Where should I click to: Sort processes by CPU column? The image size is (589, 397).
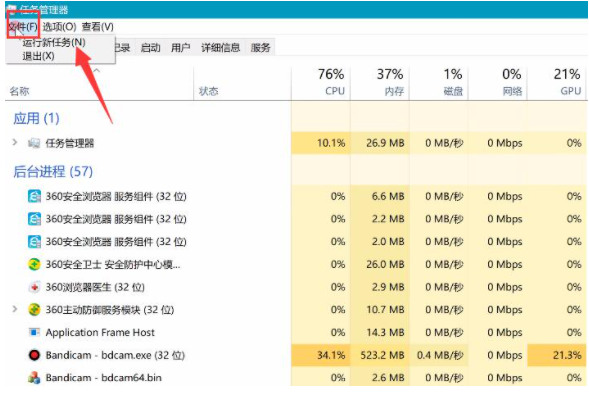(x=335, y=91)
